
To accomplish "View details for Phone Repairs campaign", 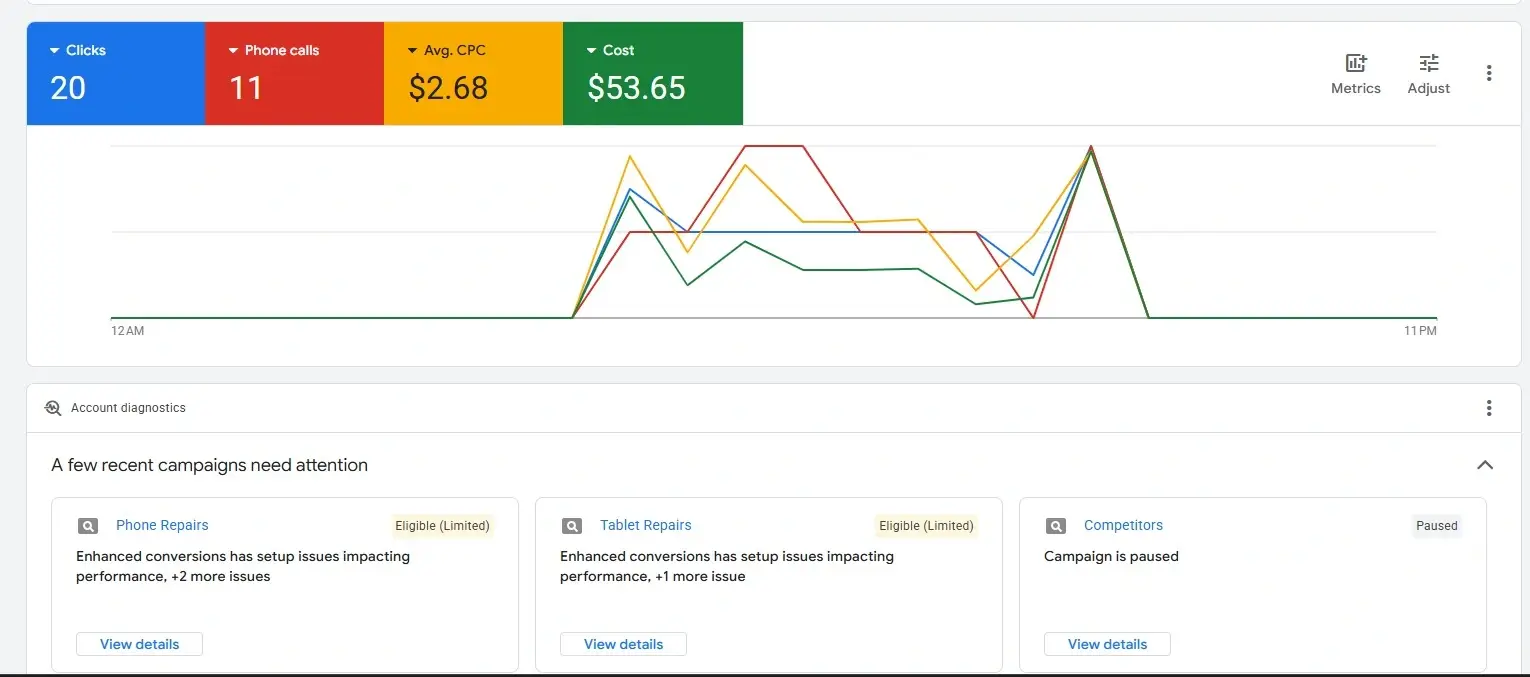I will (139, 644).
